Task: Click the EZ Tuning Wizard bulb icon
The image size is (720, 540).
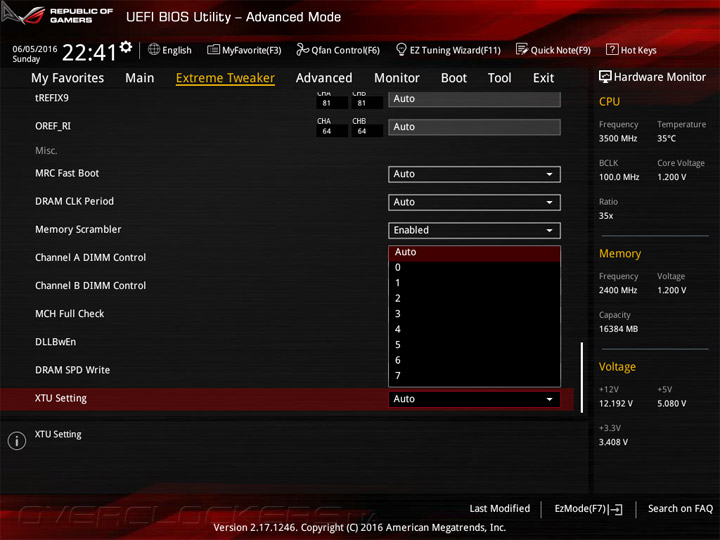Action: pos(401,49)
